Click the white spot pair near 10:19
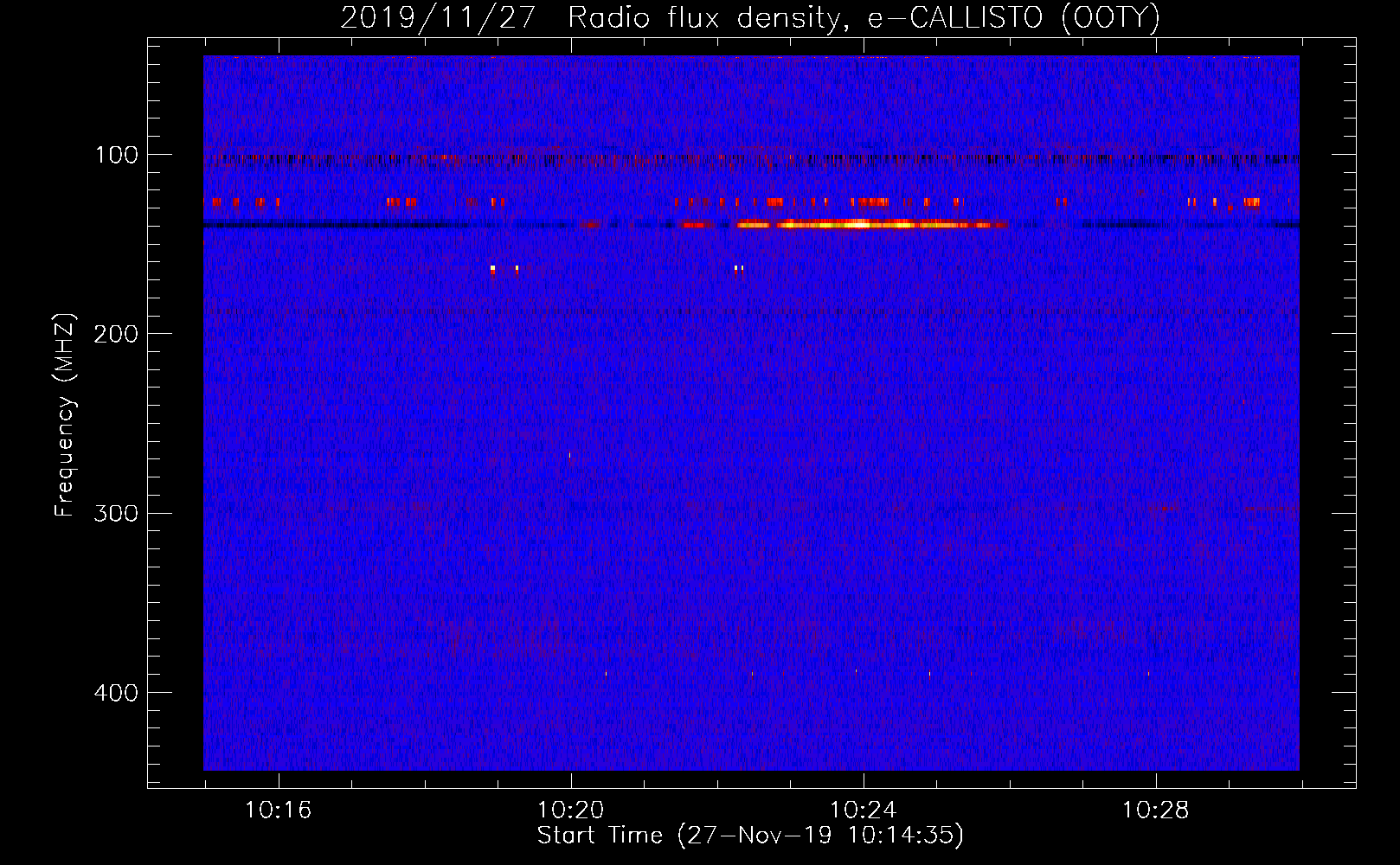 coord(504,269)
